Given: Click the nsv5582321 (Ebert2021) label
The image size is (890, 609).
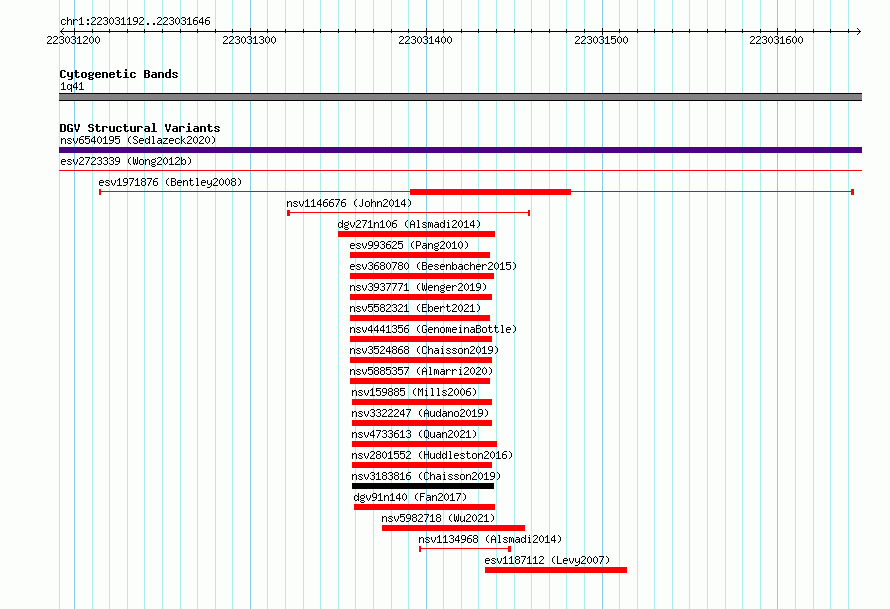Looking at the screenshot, I should pyautogui.click(x=415, y=308).
